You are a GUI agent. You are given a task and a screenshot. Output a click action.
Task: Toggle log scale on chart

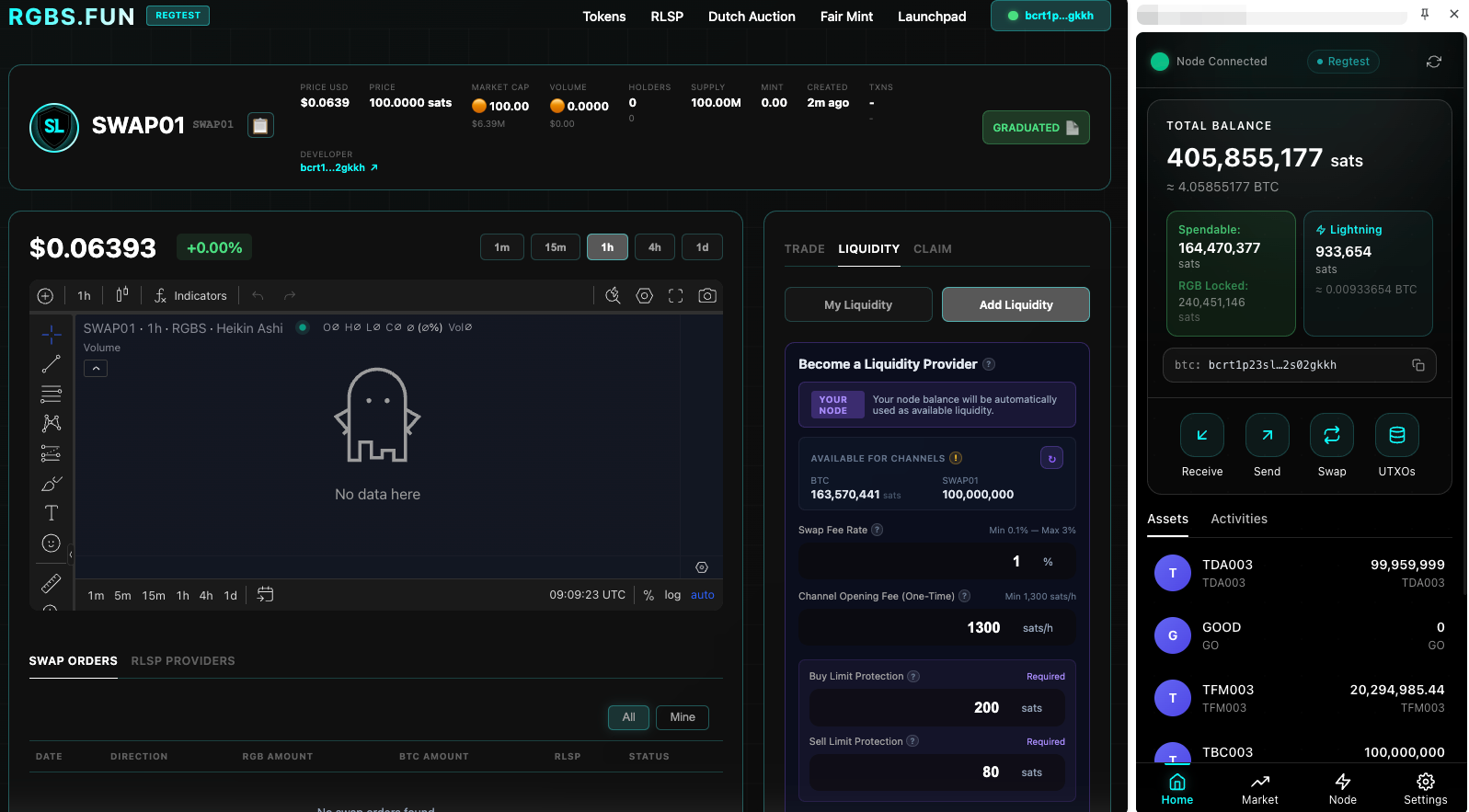(x=672, y=595)
